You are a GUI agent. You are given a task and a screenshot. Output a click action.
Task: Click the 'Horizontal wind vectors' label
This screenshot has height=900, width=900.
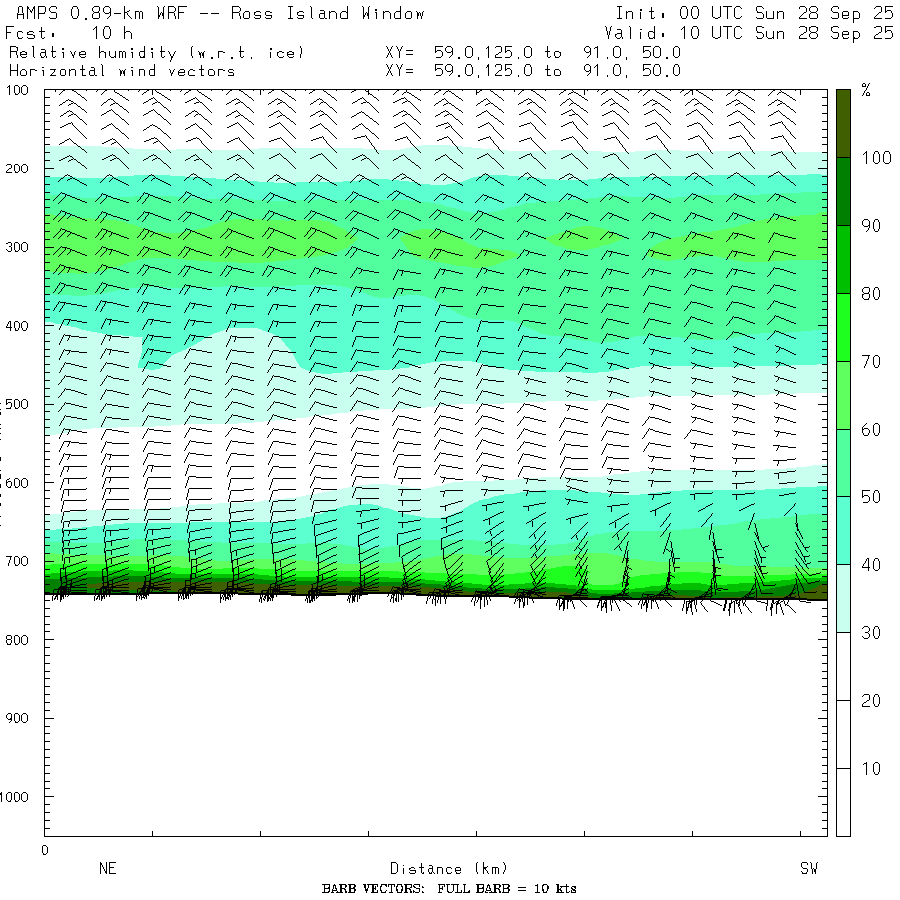[122, 71]
